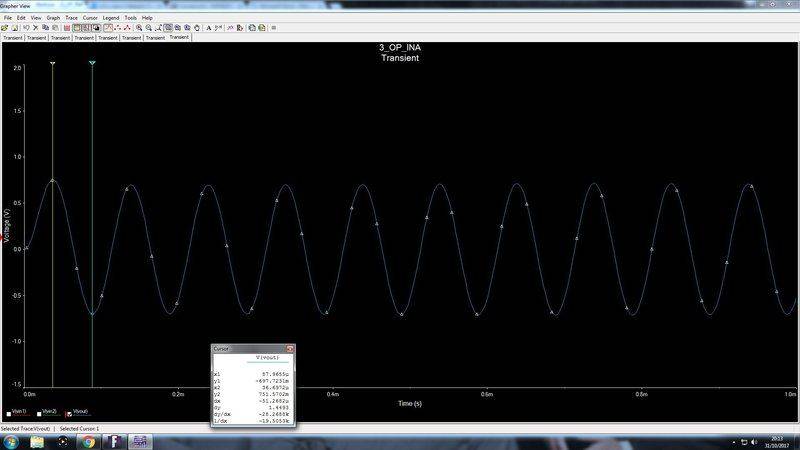Open the Tools menu
800x450 pixels.
click(130, 18)
